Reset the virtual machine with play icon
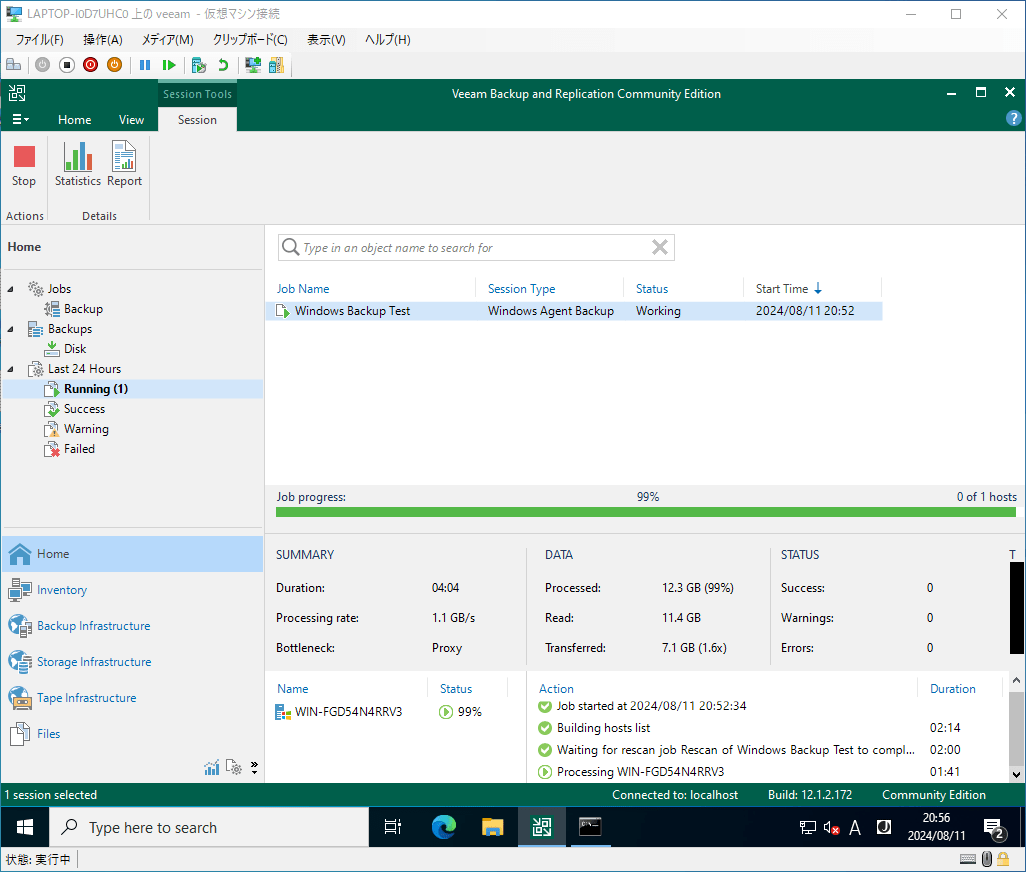The image size is (1026, 872). [169, 65]
